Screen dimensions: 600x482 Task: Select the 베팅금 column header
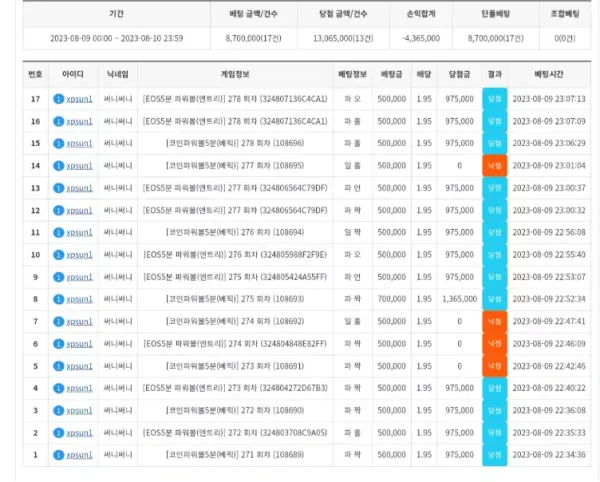tap(391, 74)
